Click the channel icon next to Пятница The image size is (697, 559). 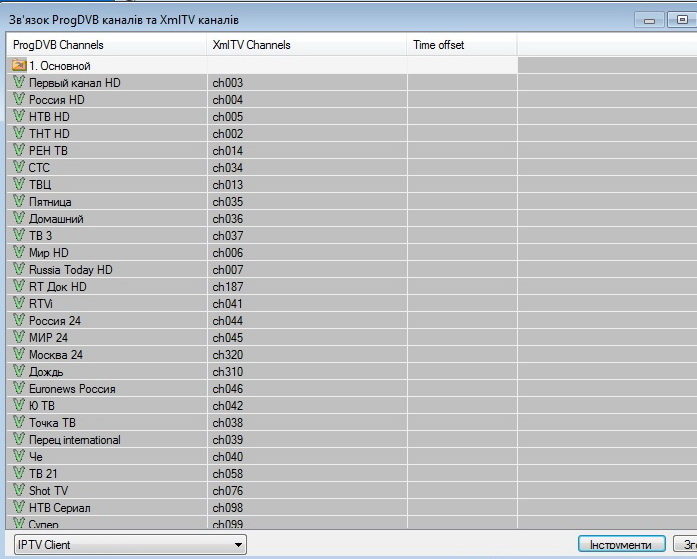(19, 202)
